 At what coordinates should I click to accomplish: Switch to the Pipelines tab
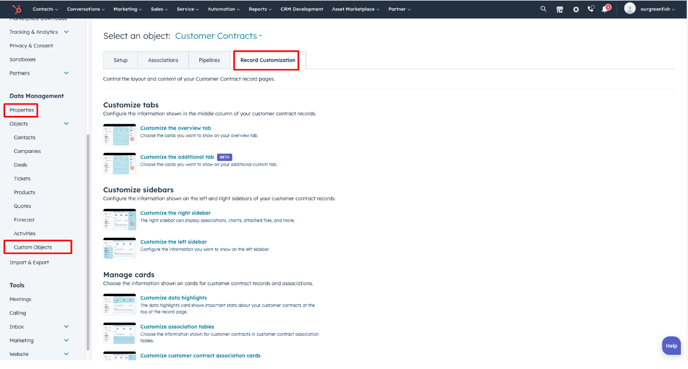pyautogui.click(x=209, y=60)
